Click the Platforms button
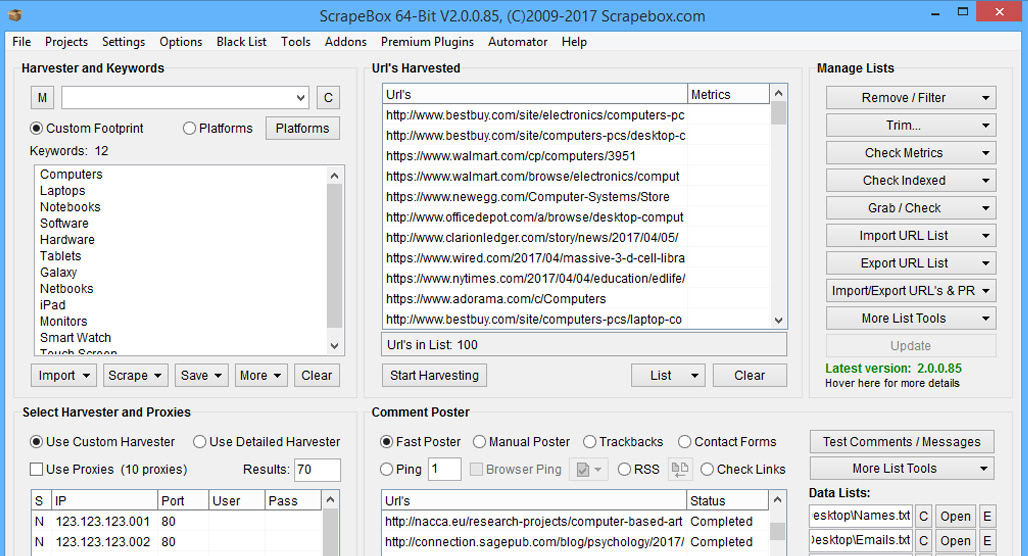Image resolution: width=1028 pixels, height=556 pixels. pos(302,129)
